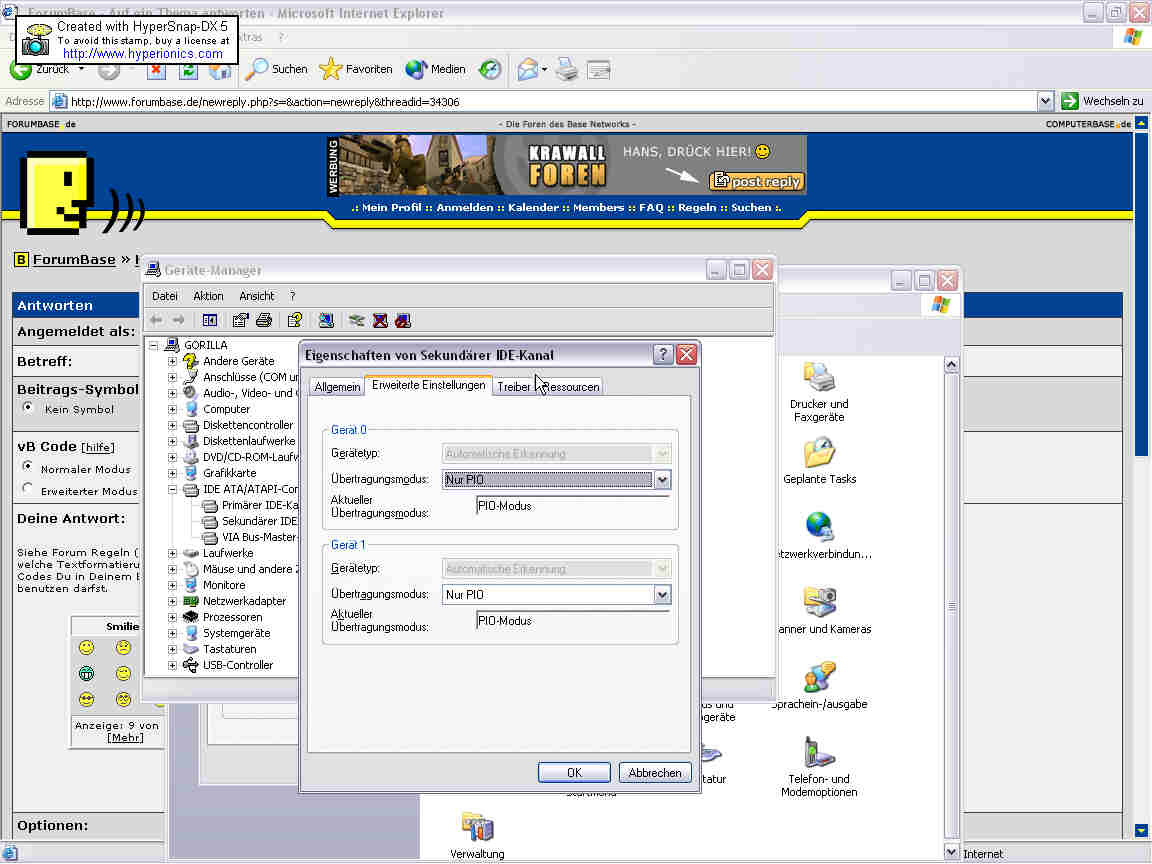The width and height of the screenshot is (1152, 864).
Task: Select Erweiterter Modus radio button
Action: point(28,489)
